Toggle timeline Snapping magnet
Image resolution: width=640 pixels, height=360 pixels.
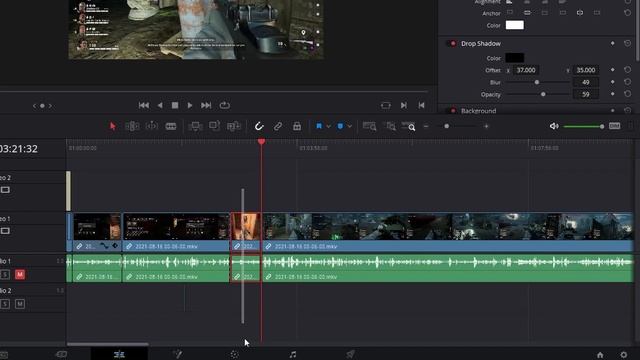259,126
